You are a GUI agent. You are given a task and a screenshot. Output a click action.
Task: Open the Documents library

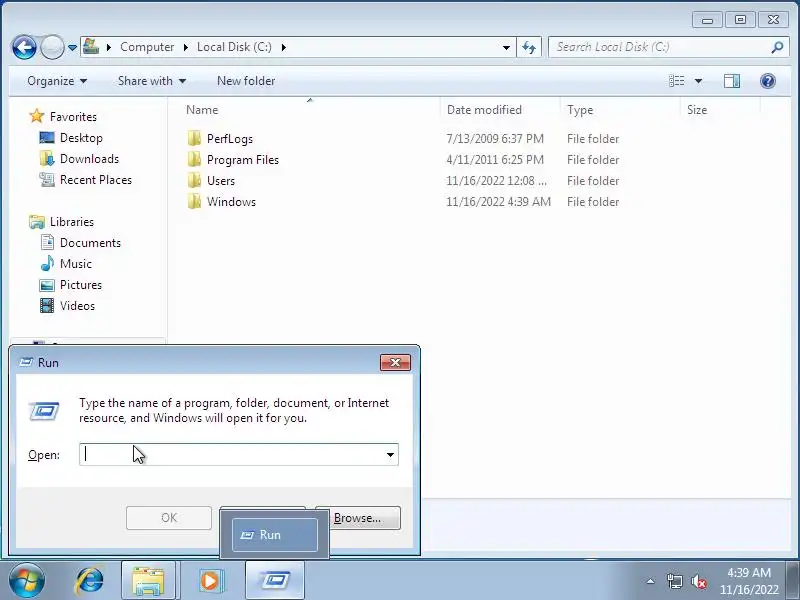90,243
